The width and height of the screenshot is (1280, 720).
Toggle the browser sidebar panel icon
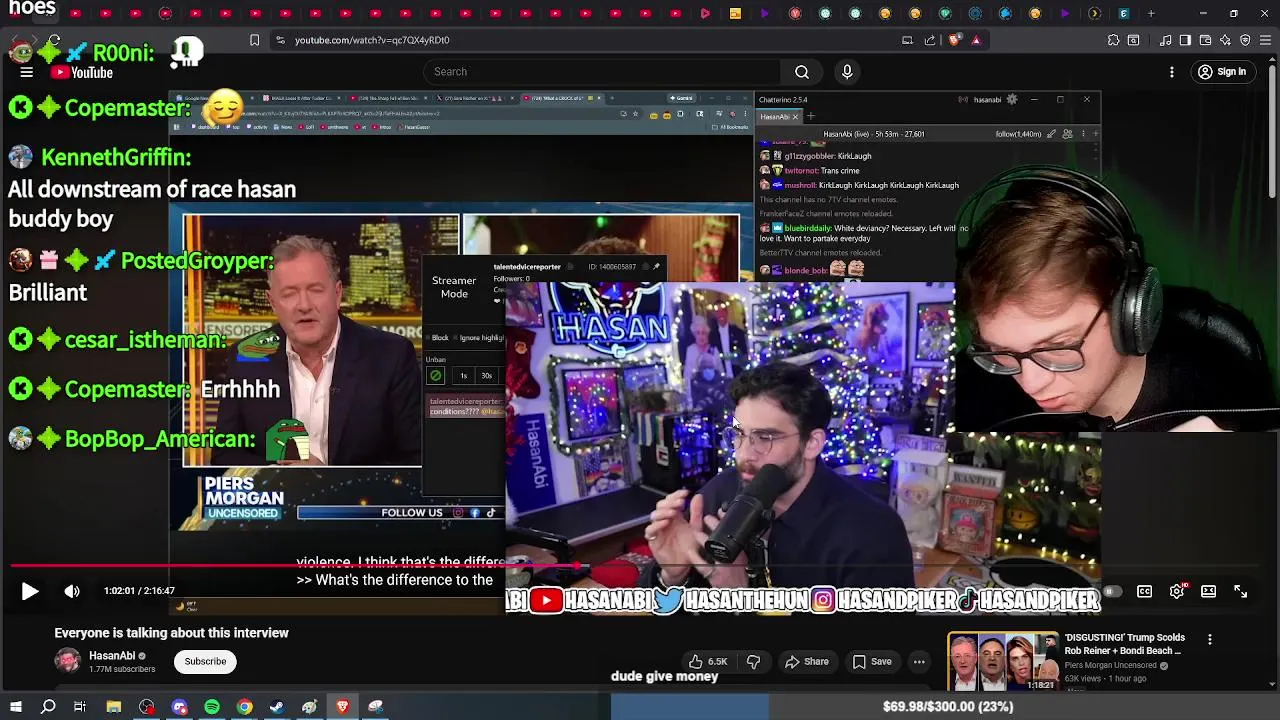tap(1185, 40)
